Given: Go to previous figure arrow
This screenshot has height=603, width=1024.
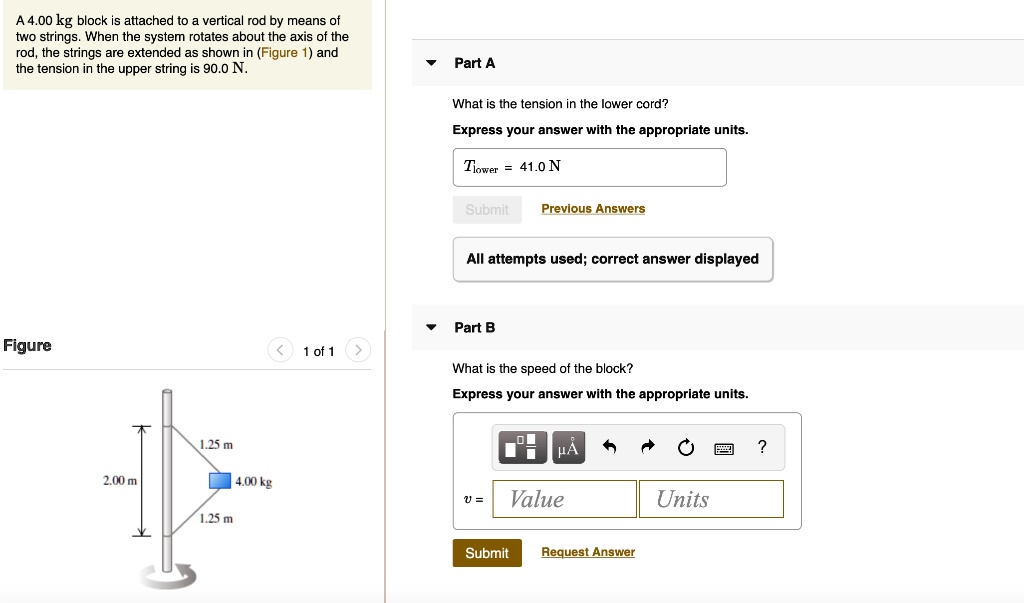Looking at the screenshot, I should click(280, 350).
